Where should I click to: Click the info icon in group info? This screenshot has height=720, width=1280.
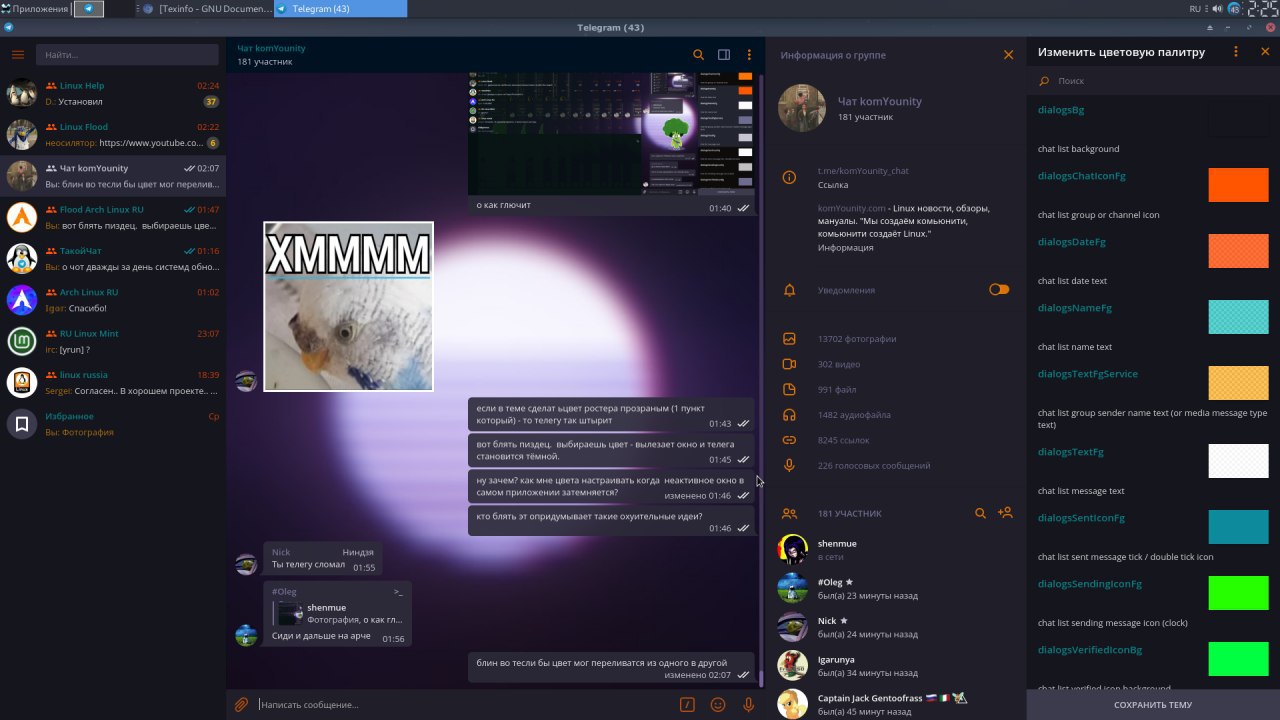pyautogui.click(x=789, y=177)
